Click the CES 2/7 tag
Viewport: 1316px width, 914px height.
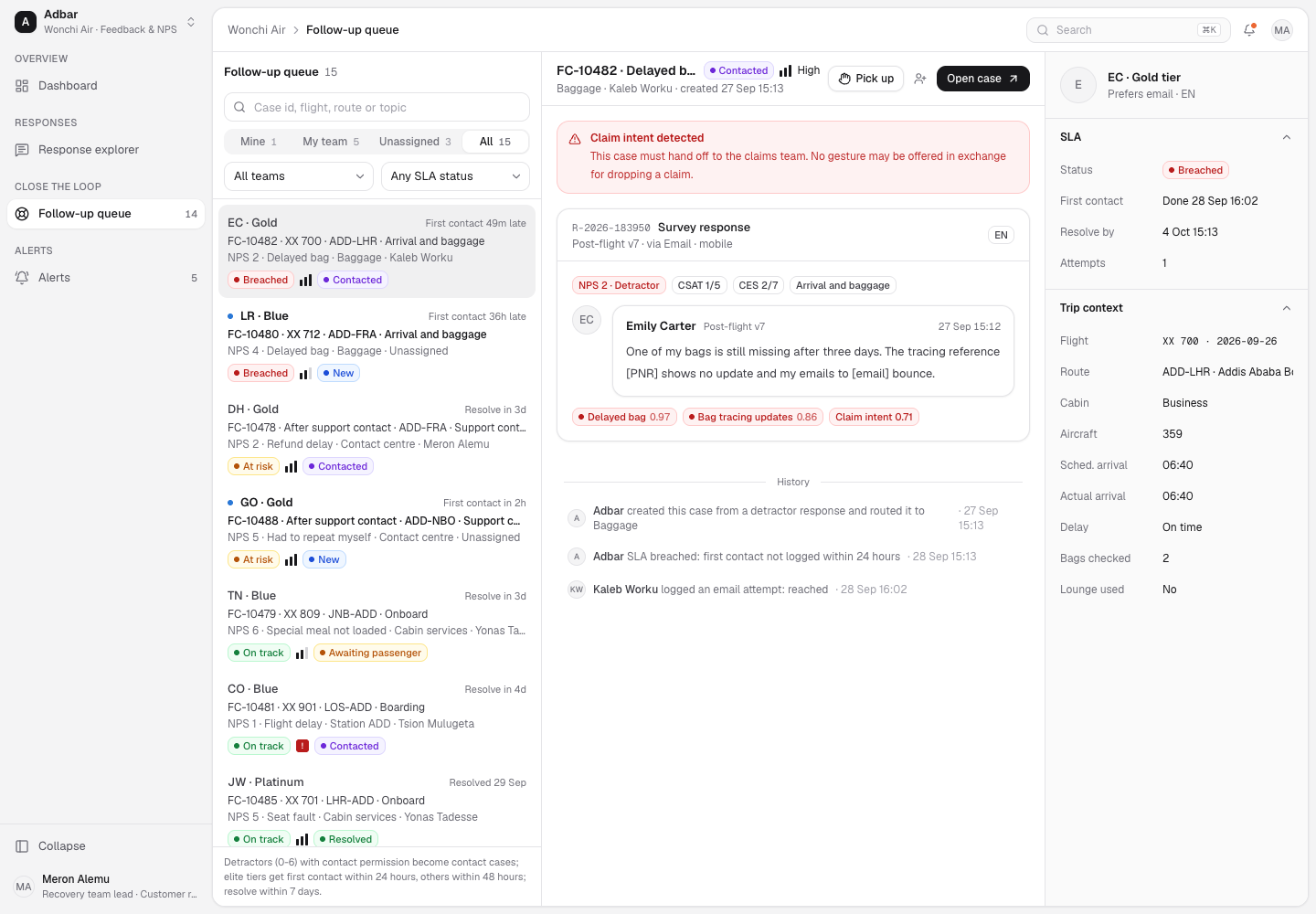tap(759, 285)
